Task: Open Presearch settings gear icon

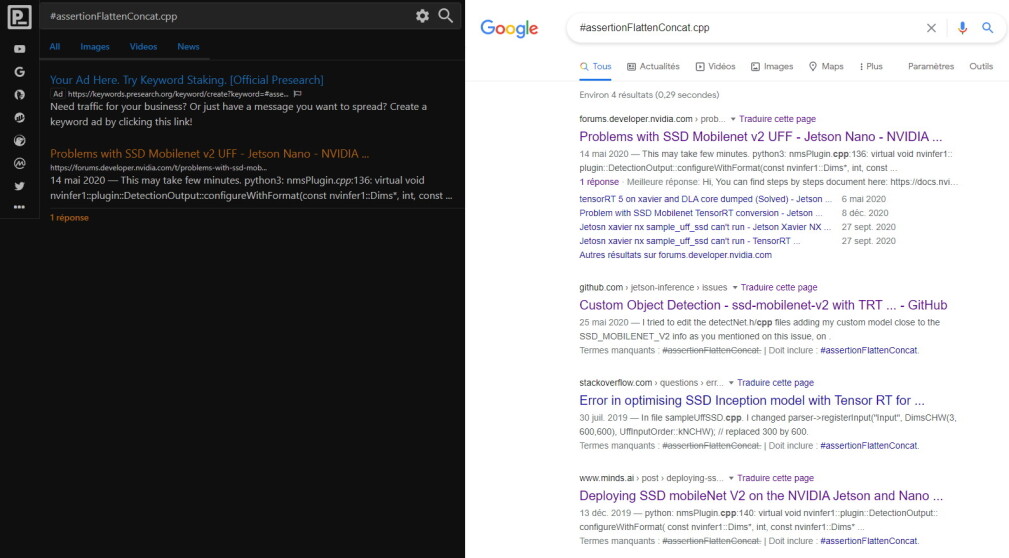Action: point(422,16)
